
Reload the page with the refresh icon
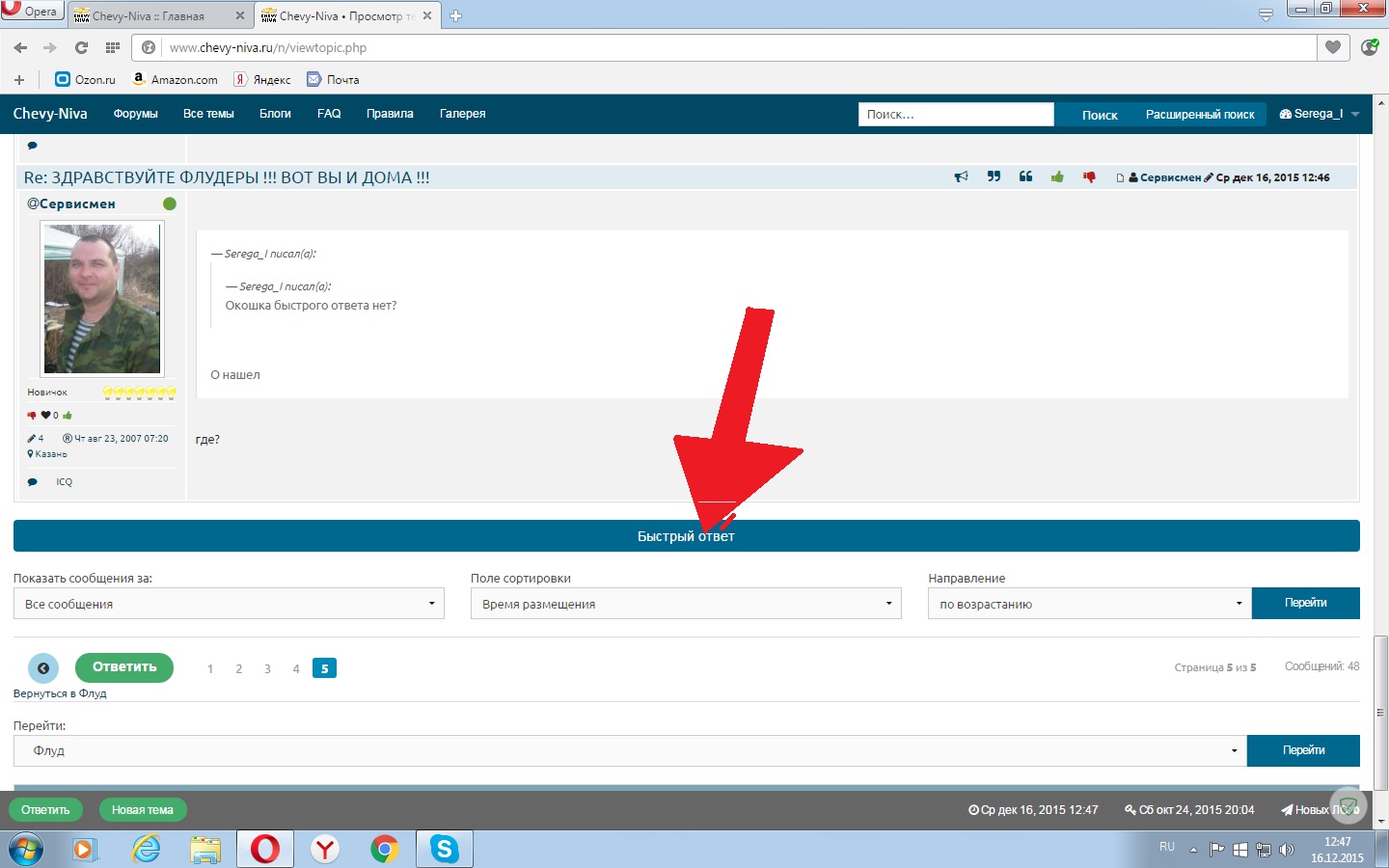(81, 47)
